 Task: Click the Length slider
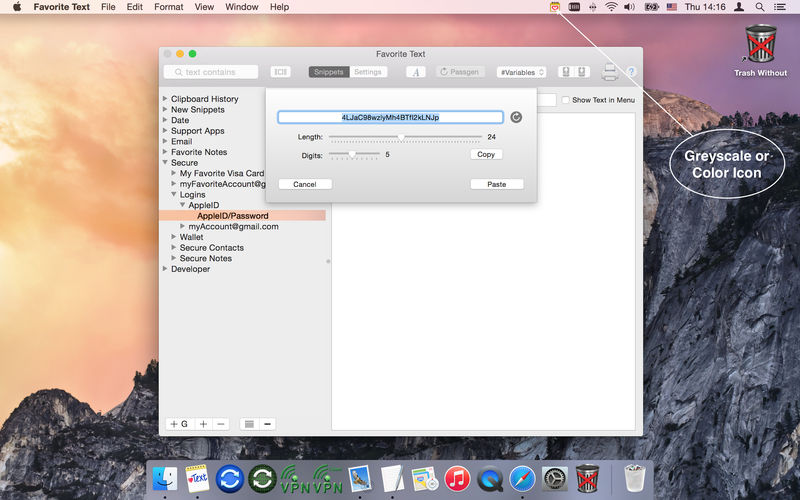405,137
